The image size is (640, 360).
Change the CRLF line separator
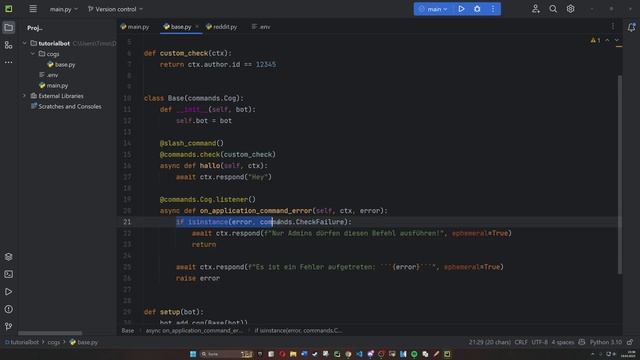pos(521,342)
